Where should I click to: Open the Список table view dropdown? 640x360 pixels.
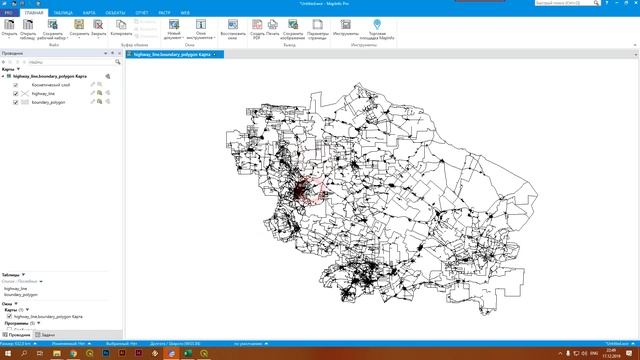coord(41,281)
